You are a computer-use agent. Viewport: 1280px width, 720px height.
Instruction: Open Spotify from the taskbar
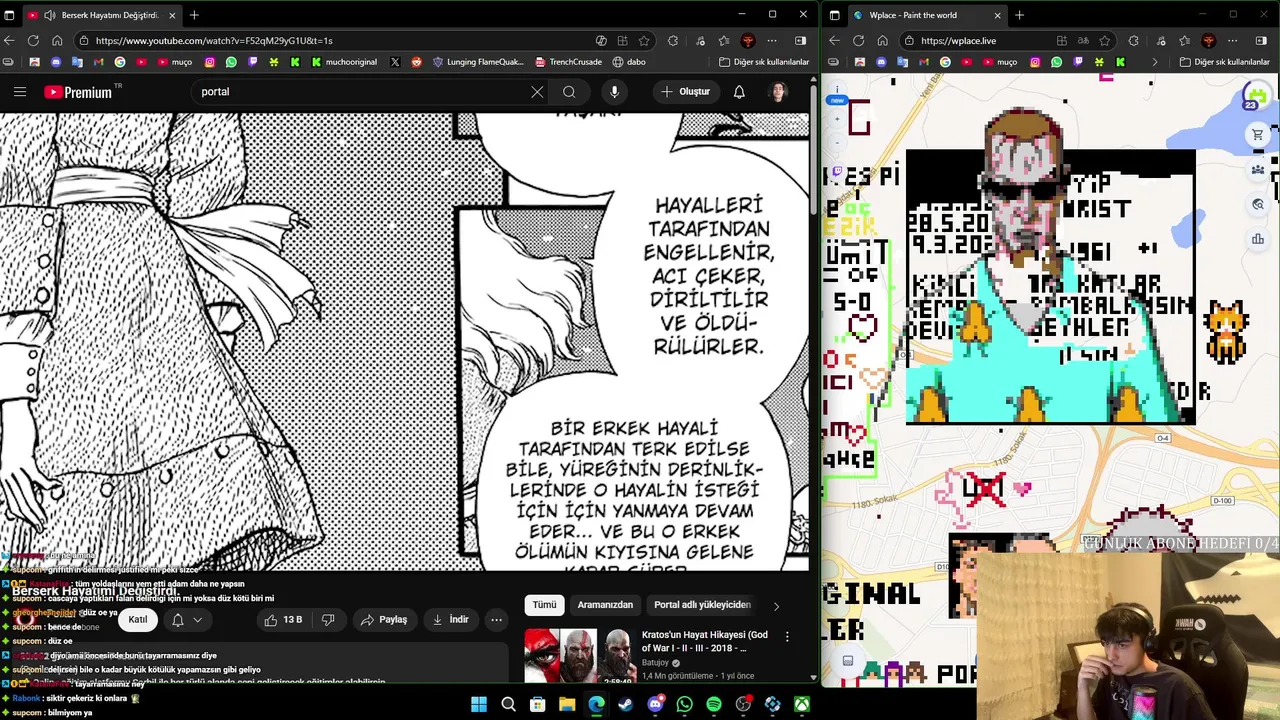click(x=713, y=705)
